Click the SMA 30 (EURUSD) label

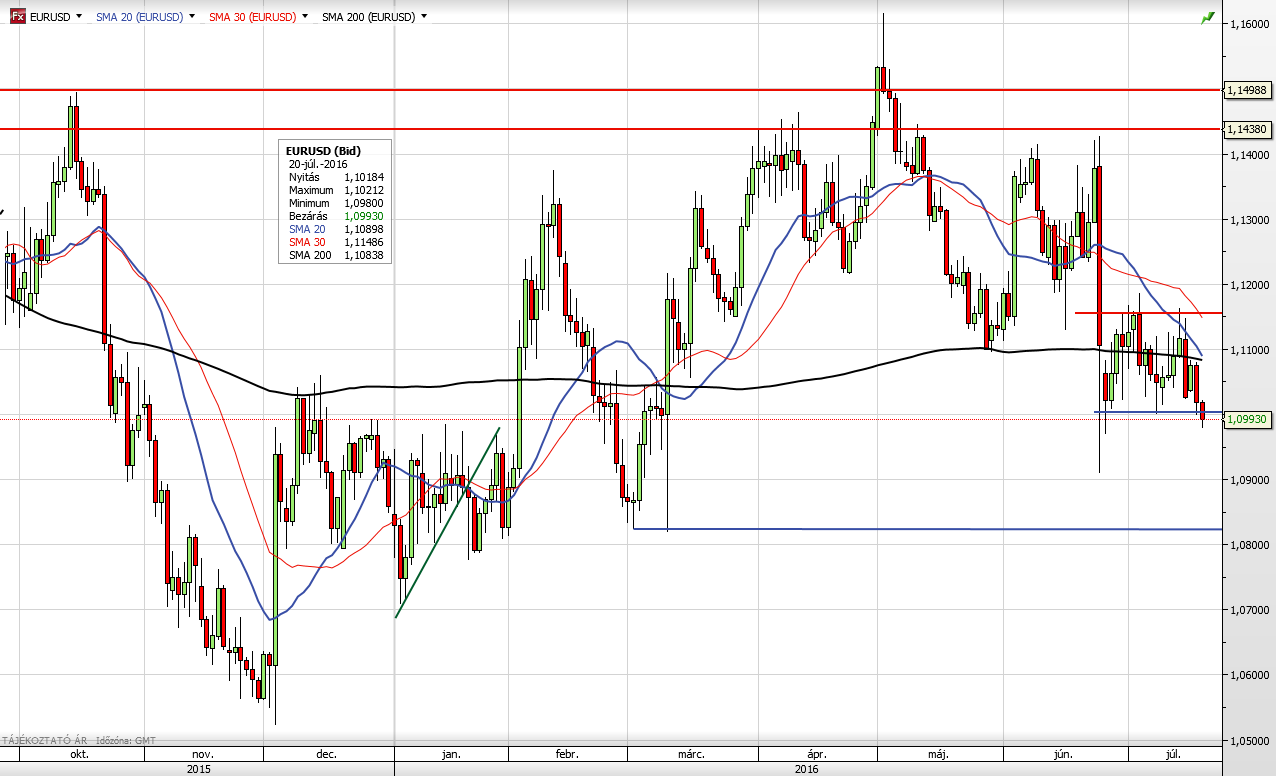(252, 17)
